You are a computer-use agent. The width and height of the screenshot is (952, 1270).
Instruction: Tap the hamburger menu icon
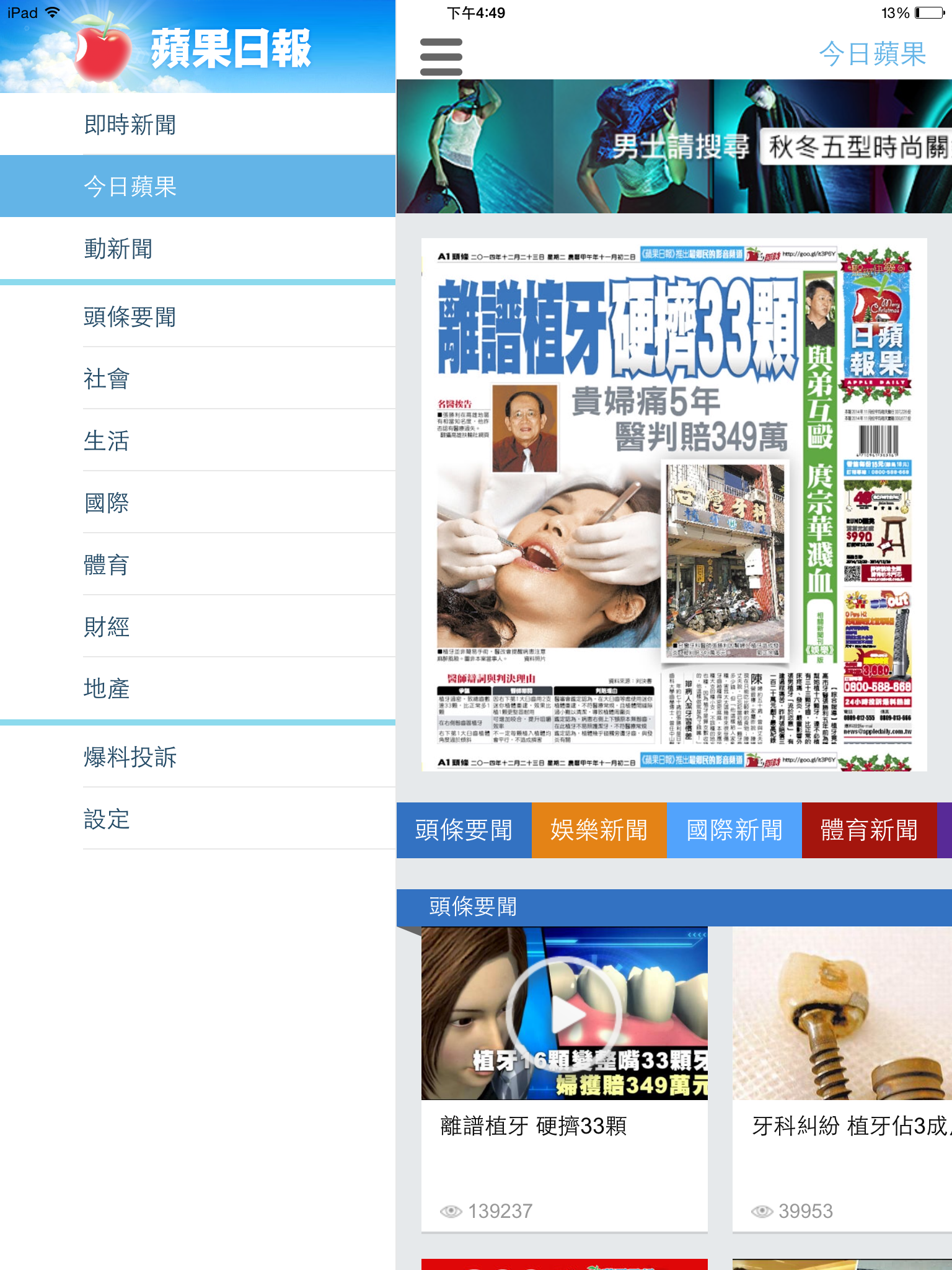(441, 56)
